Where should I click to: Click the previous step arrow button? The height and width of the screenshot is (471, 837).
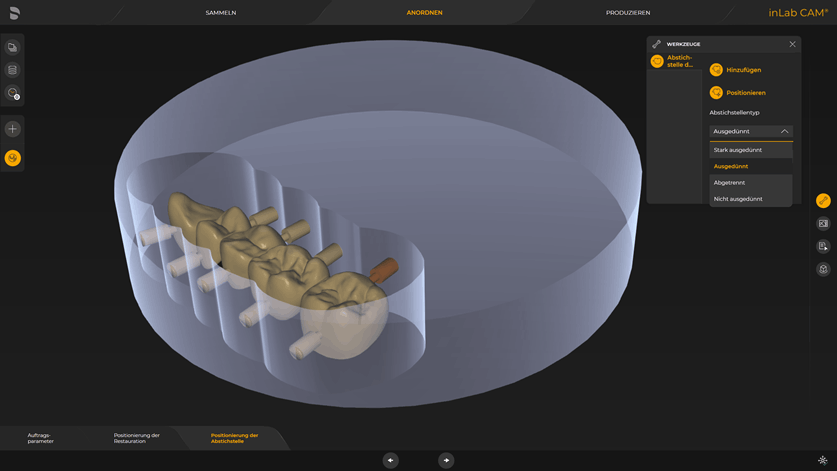click(x=391, y=460)
